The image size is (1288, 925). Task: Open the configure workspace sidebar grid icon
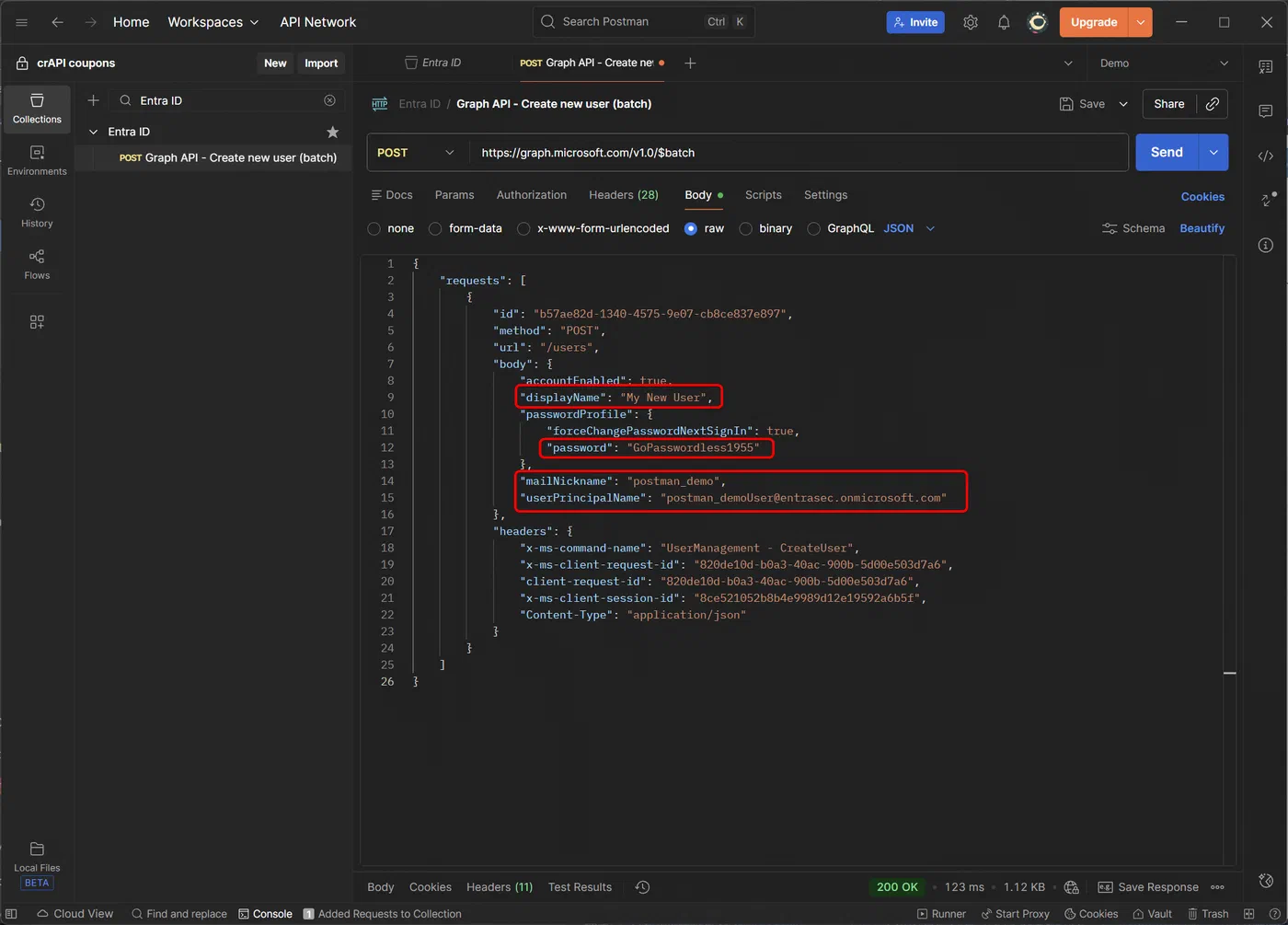[37, 322]
